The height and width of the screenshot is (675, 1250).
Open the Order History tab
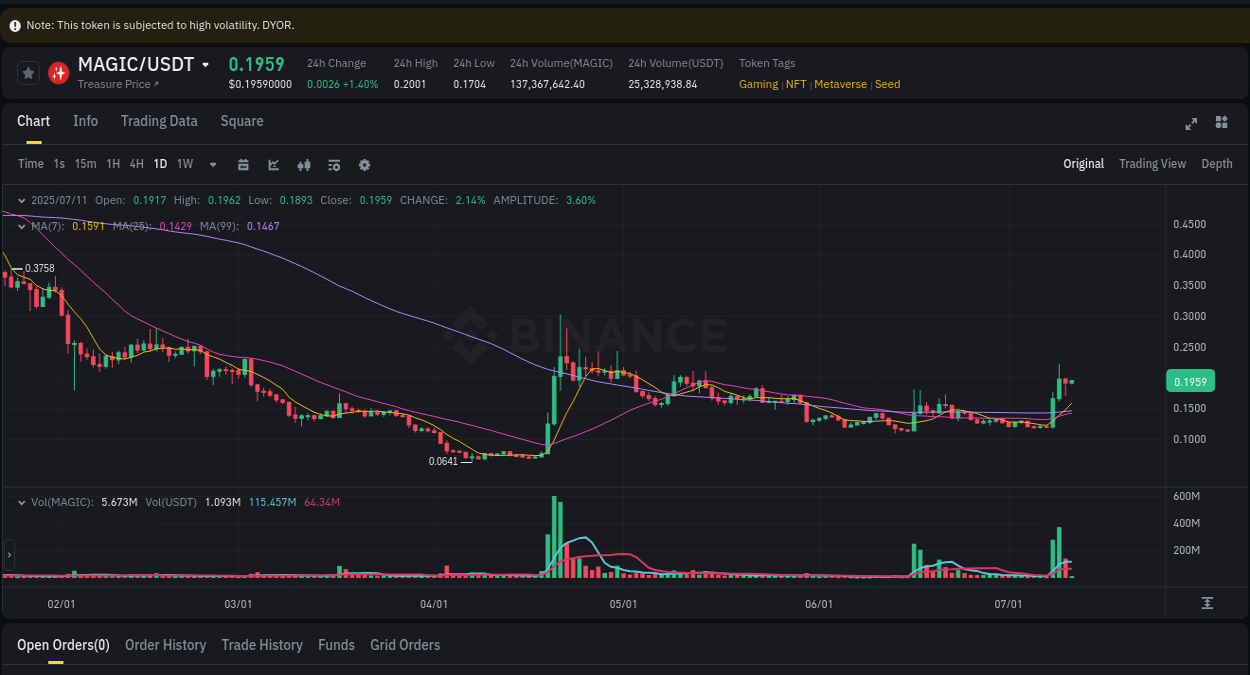tap(165, 645)
